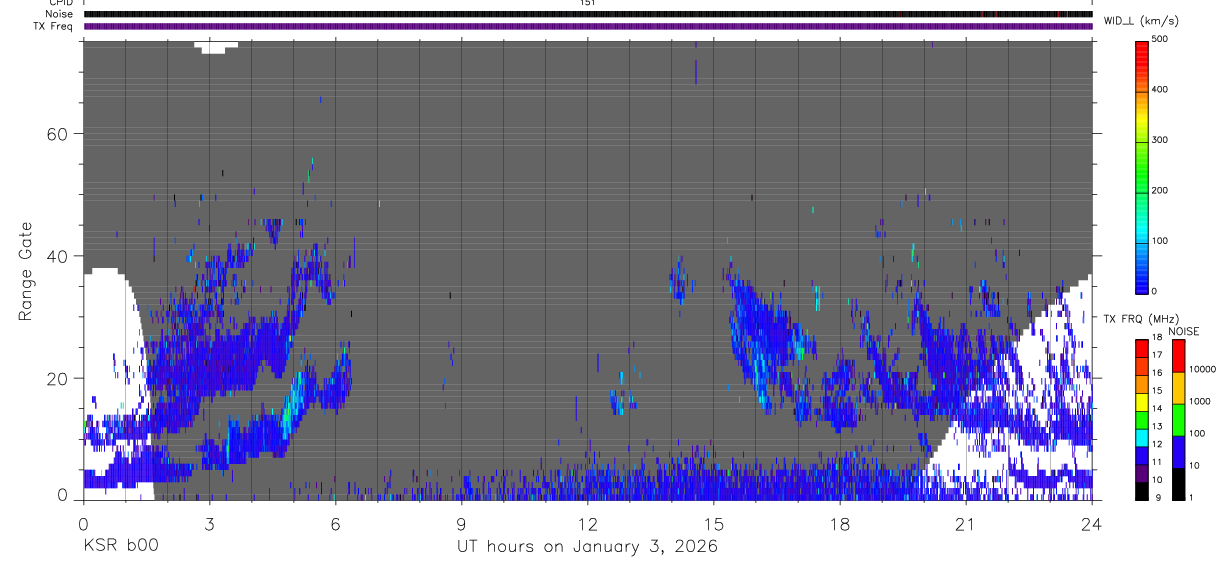This screenshot has width=1228, height=567.
Task: Click the '16' tick on the TX FRQ legend
Action: pyautogui.click(x=1157, y=373)
